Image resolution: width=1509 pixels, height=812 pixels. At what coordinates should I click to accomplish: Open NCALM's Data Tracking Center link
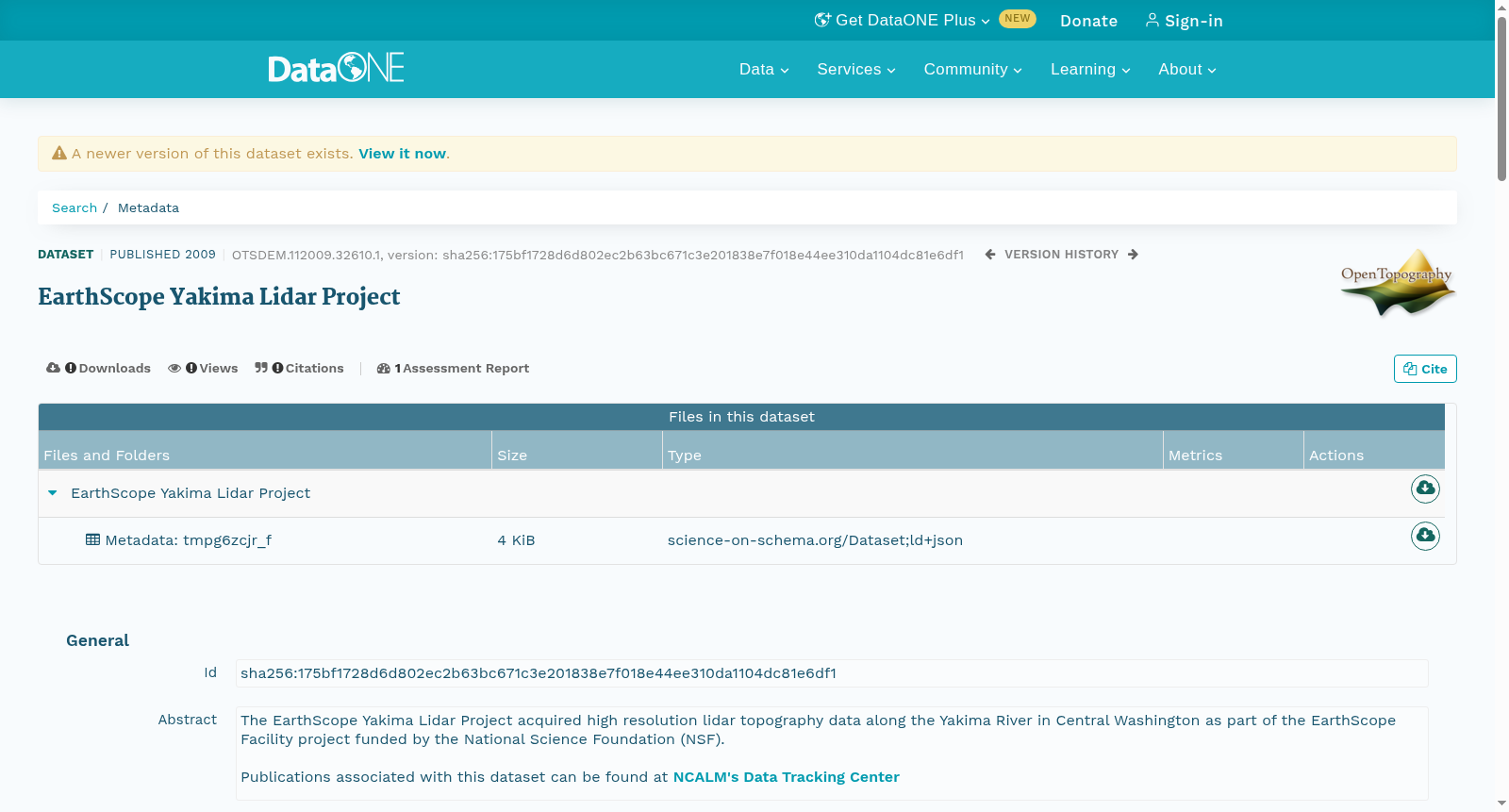786,777
